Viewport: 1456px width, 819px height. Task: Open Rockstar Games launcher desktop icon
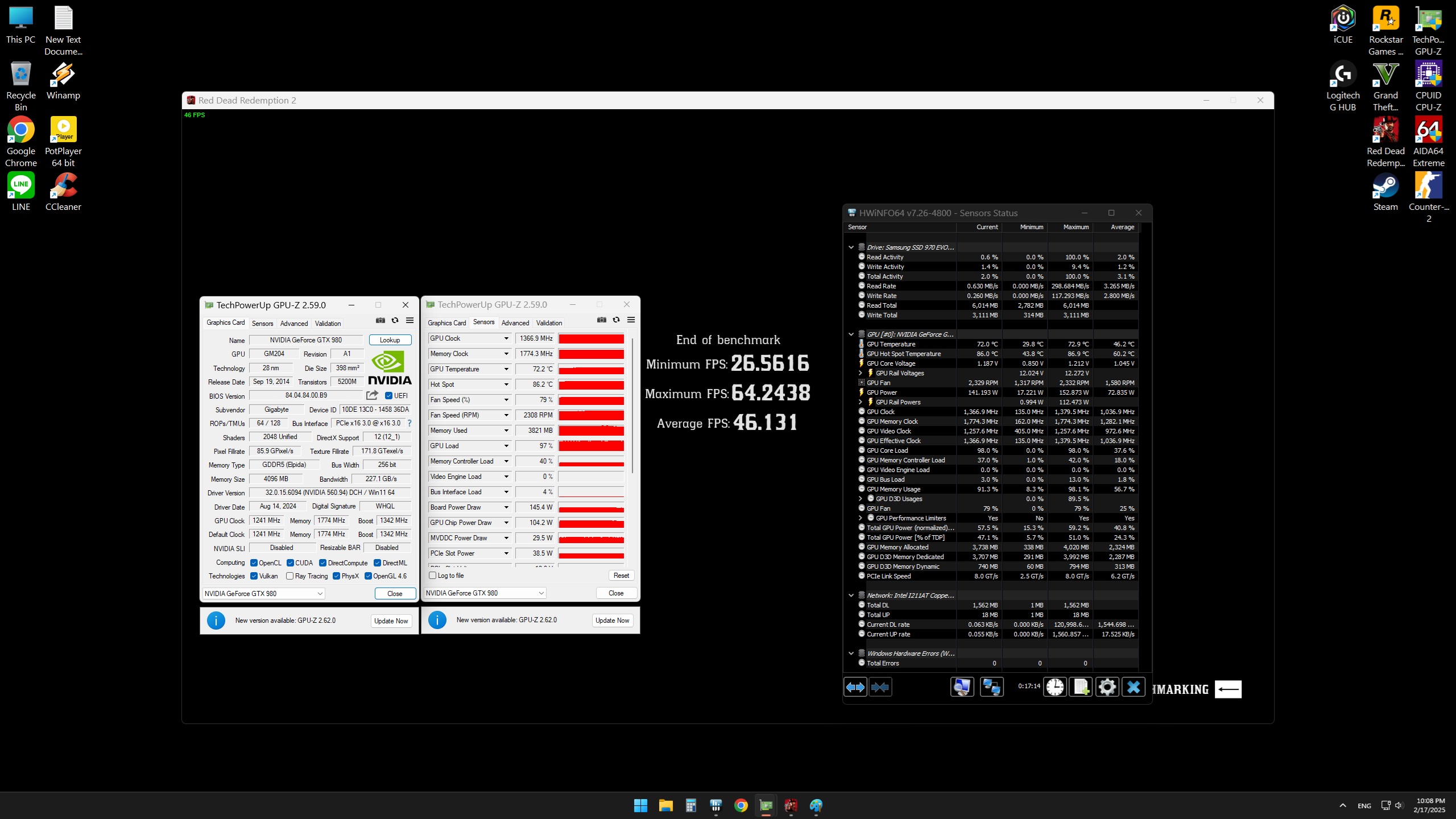1385,31
